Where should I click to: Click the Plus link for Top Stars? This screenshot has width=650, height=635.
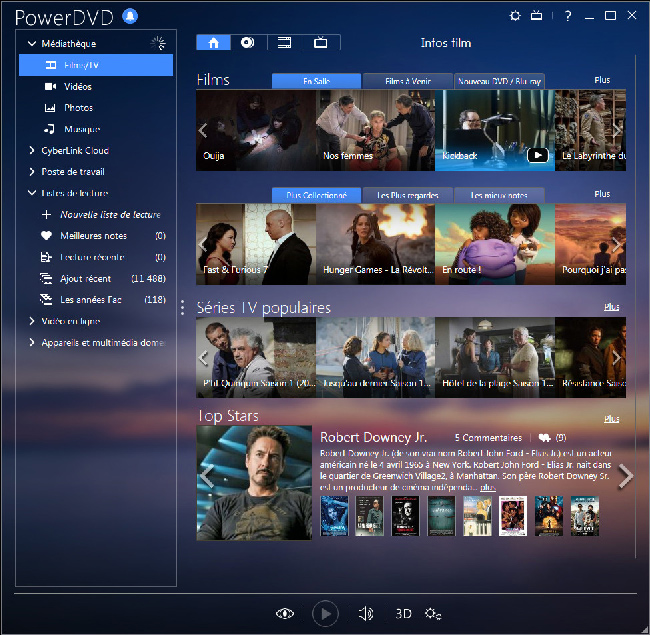pyautogui.click(x=611, y=419)
